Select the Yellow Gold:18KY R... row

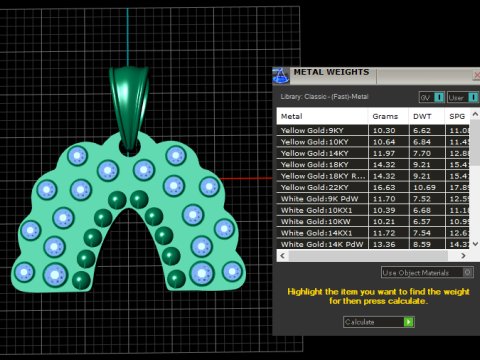[x=373, y=176]
